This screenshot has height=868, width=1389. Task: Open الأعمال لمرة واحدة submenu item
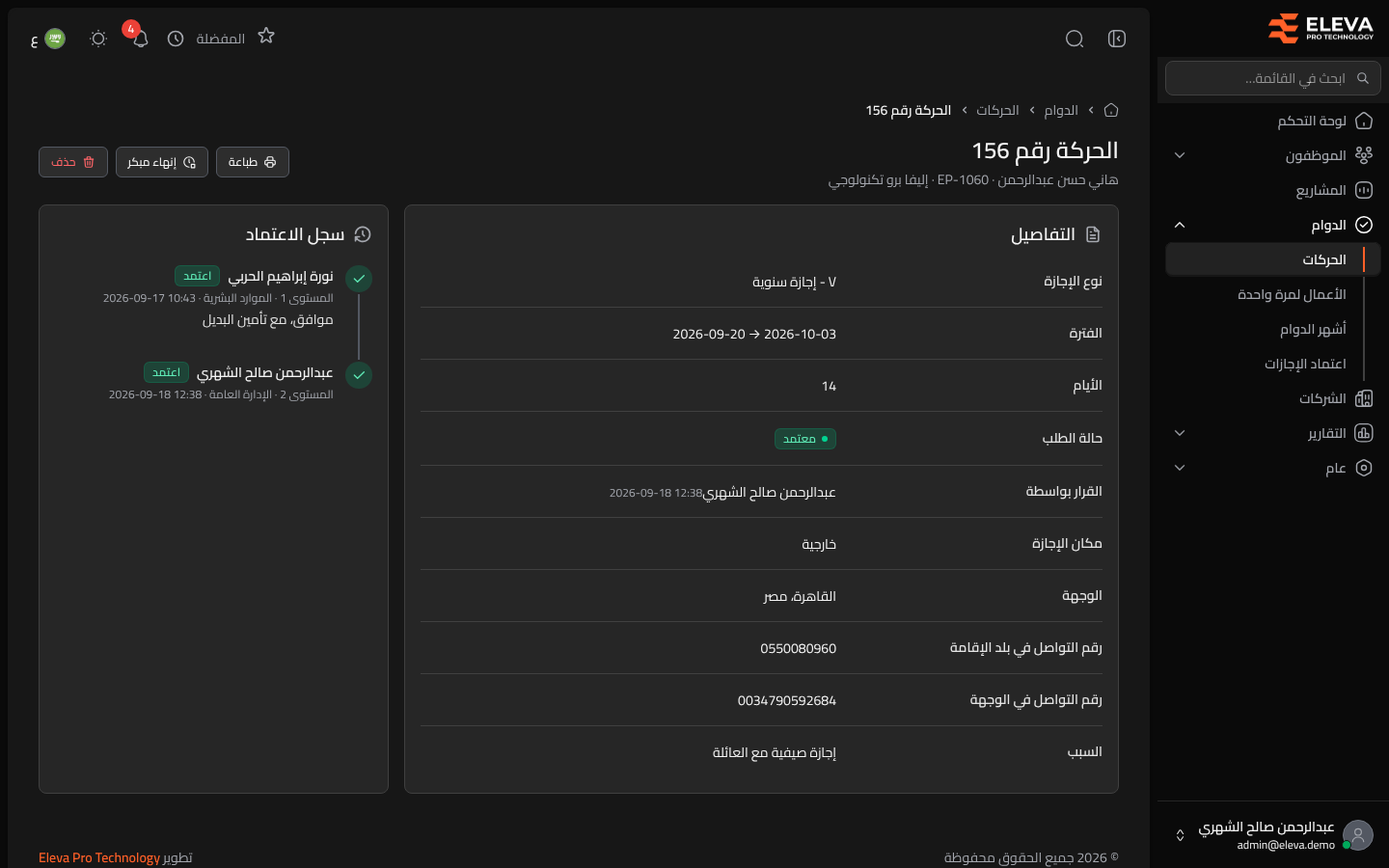pos(1293,294)
